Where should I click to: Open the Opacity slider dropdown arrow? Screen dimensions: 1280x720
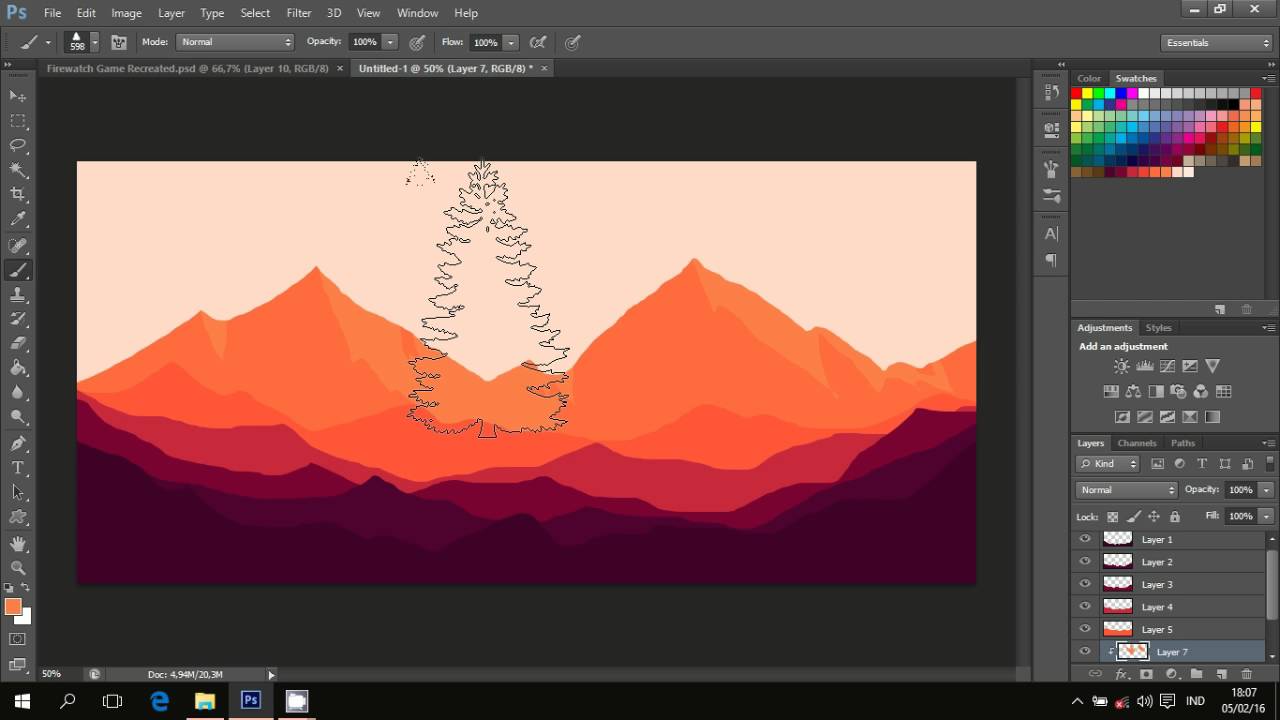pyautogui.click(x=390, y=42)
